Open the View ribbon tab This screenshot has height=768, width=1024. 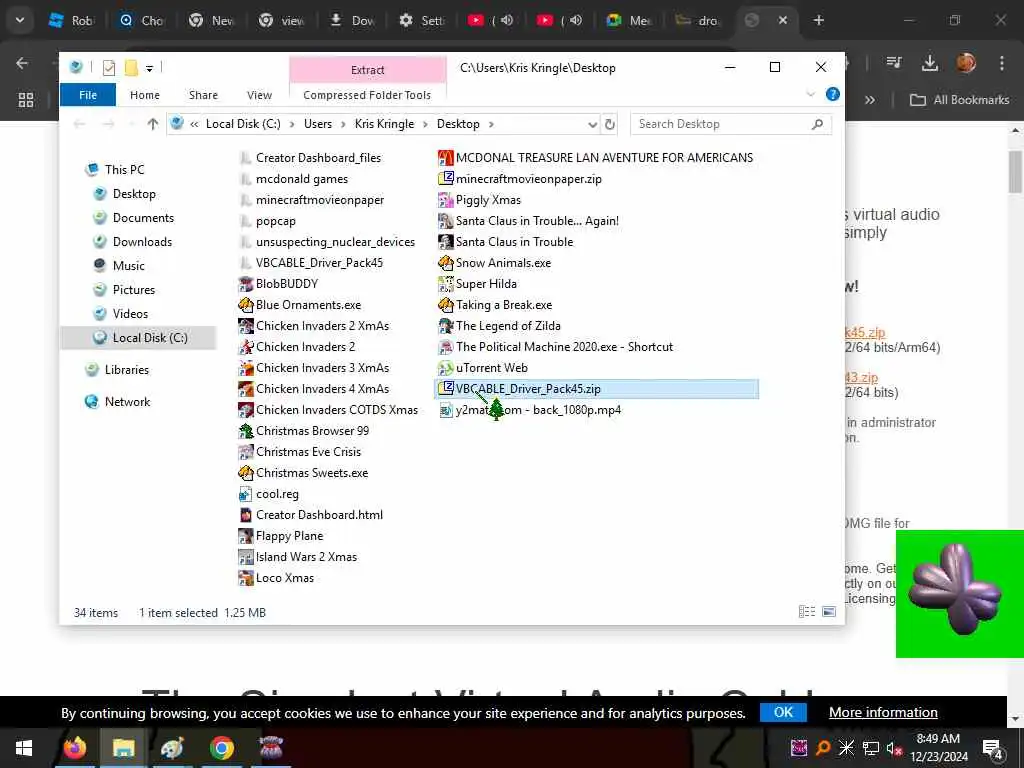point(259,95)
